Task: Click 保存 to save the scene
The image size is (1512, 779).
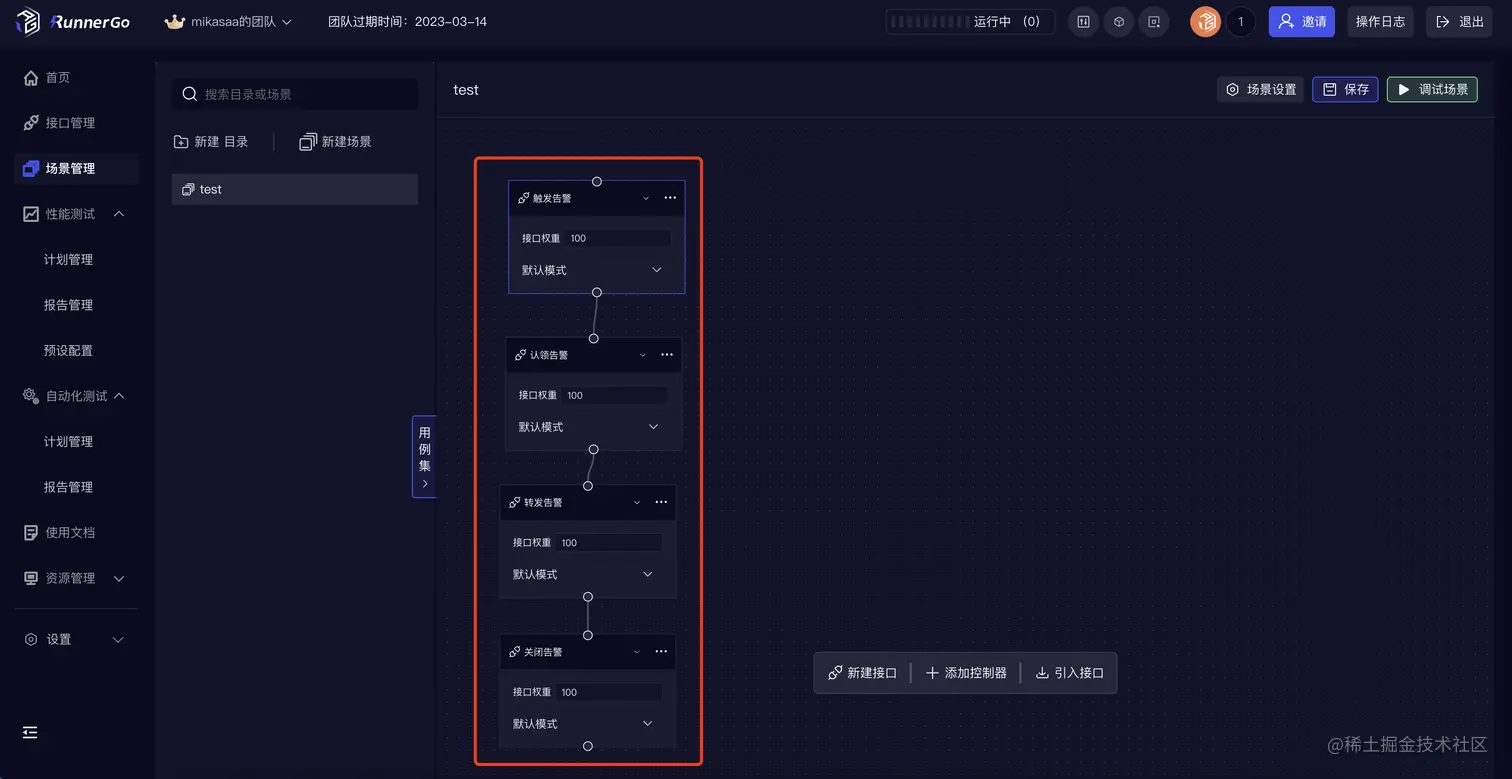Action: (1346, 89)
